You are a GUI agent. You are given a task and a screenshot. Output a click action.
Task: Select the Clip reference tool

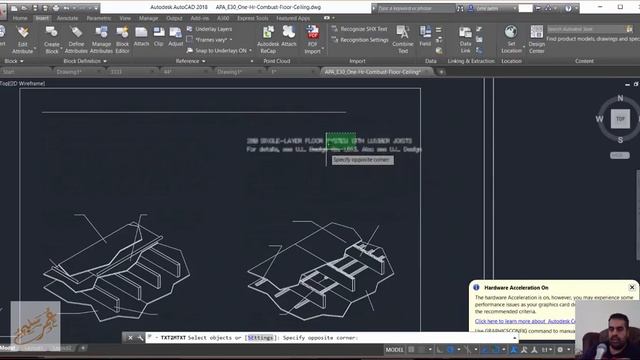click(x=159, y=36)
